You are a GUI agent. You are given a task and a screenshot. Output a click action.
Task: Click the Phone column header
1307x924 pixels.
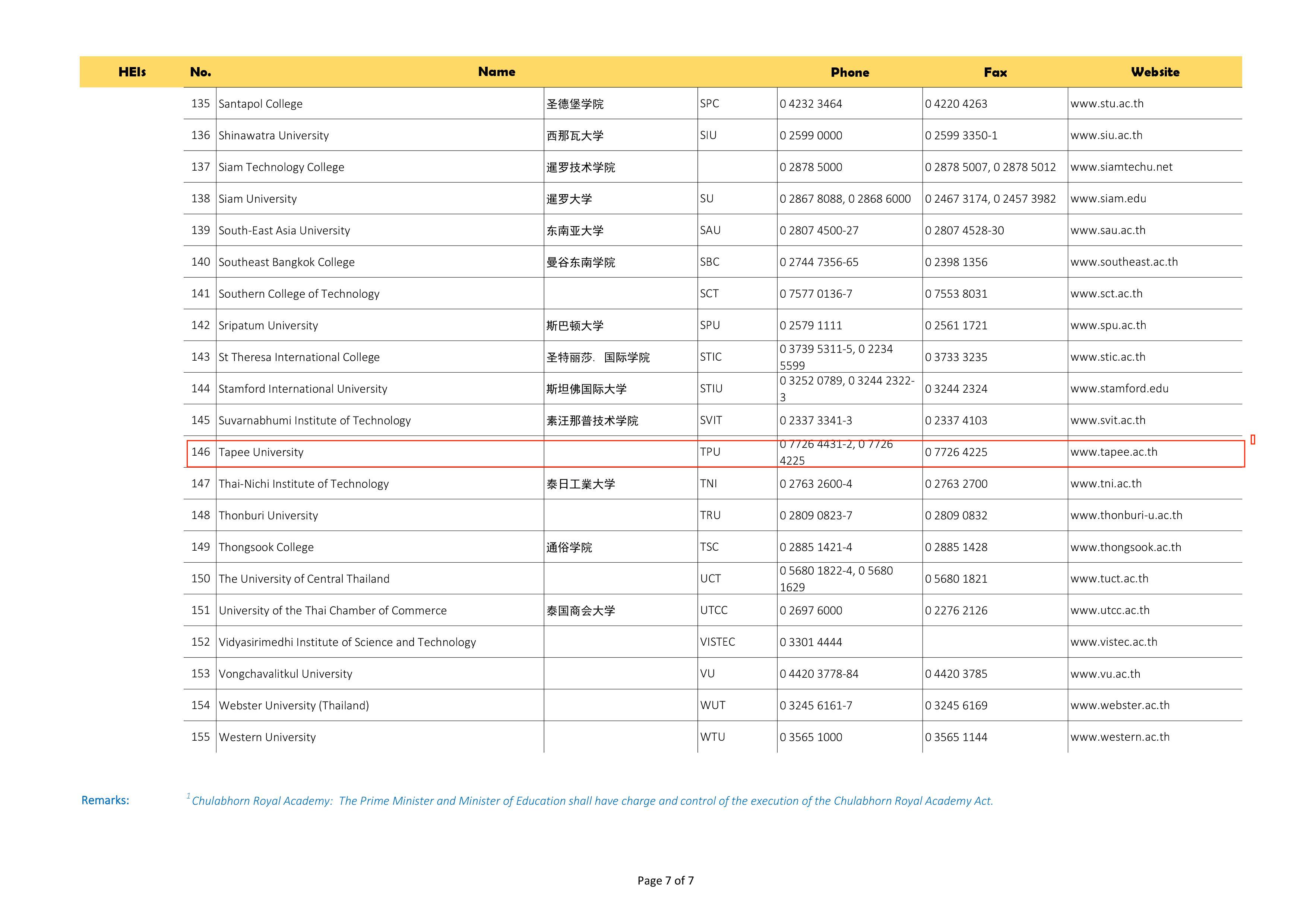coord(849,72)
